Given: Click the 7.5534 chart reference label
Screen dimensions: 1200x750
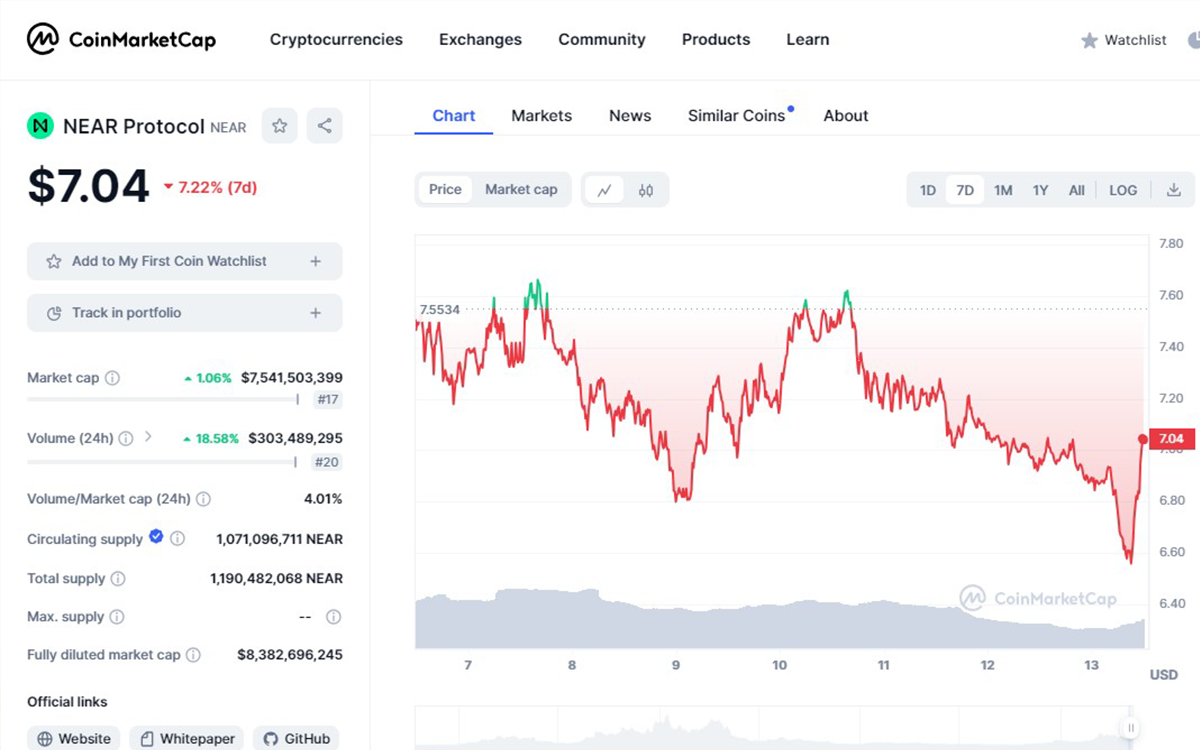Looking at the screenshot, I should 440,309.
